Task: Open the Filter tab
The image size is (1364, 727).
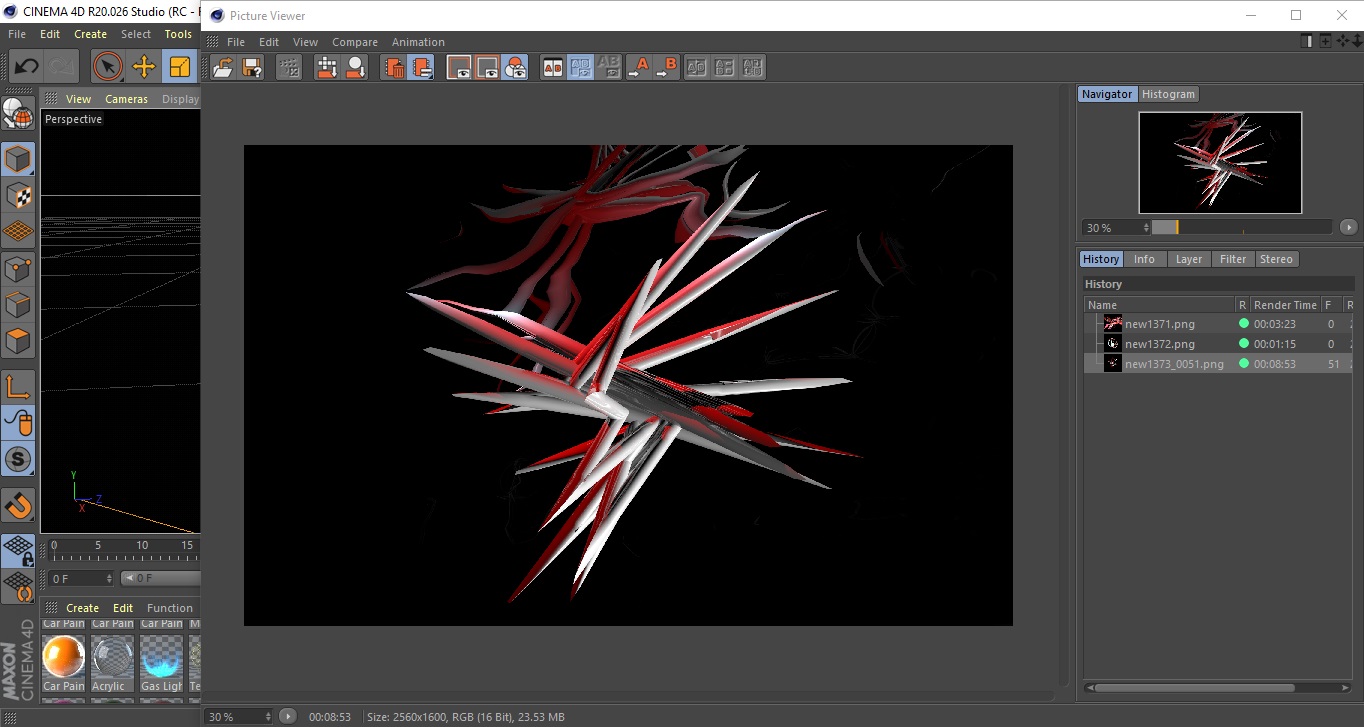Action: pyautogui.click(x=1233, y=259)
